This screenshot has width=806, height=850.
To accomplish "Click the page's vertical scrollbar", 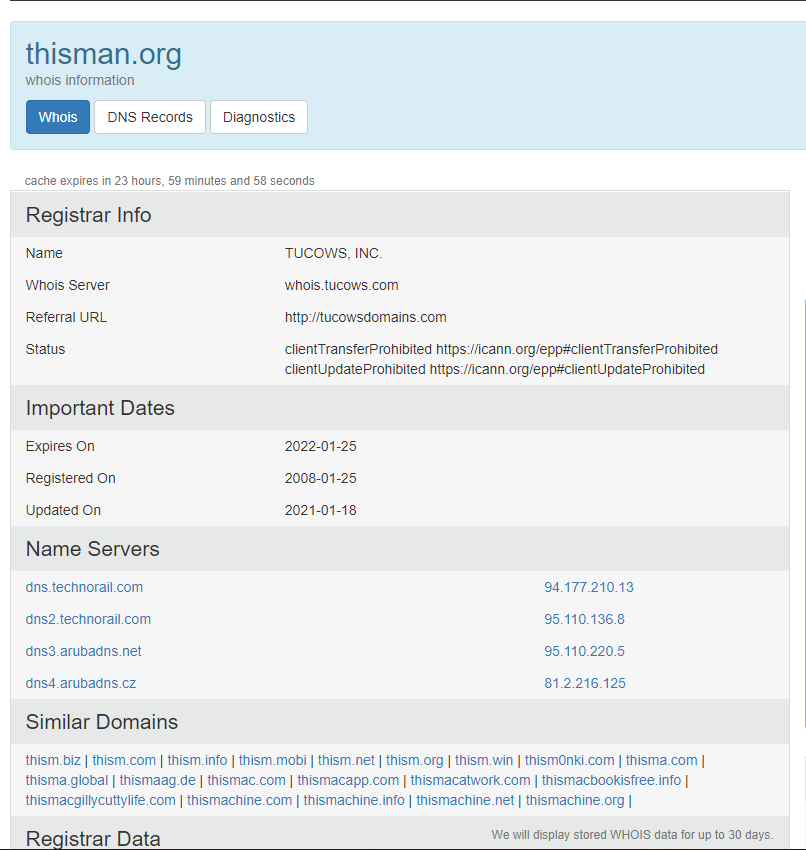I will [x=803, y=500].
